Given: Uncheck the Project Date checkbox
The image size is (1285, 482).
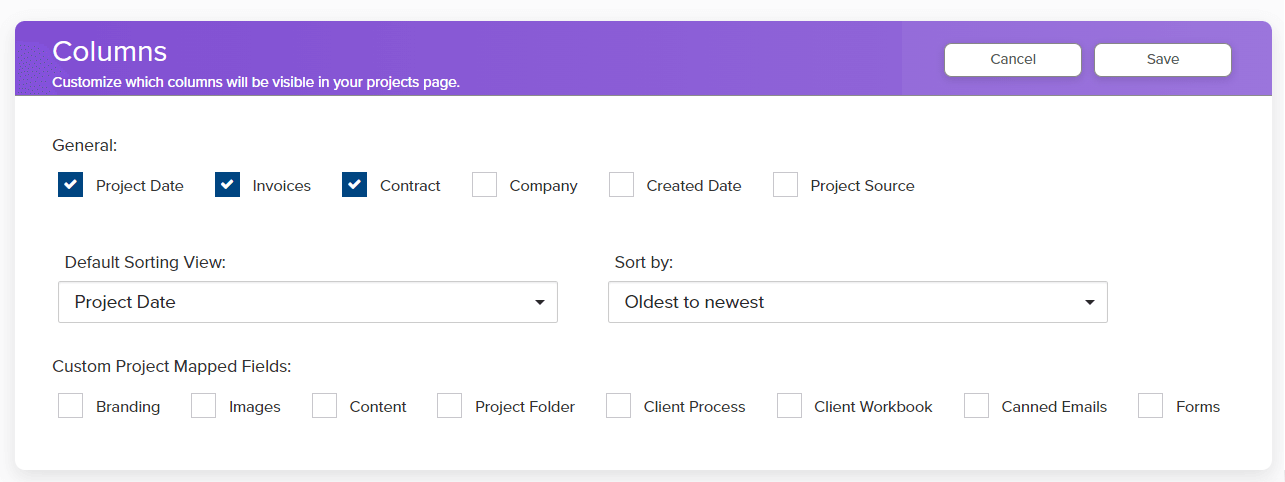Looking at the screenshot, I should pyautogui.click(x=71, y=185).
